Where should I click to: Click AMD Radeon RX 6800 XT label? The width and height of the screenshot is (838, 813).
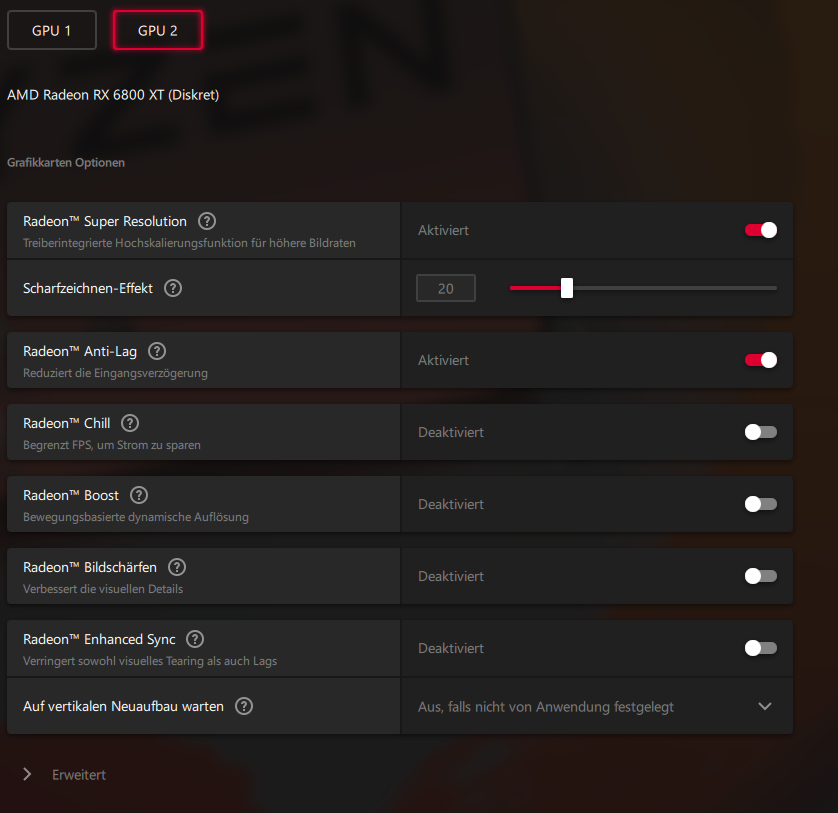coord(113,95)
